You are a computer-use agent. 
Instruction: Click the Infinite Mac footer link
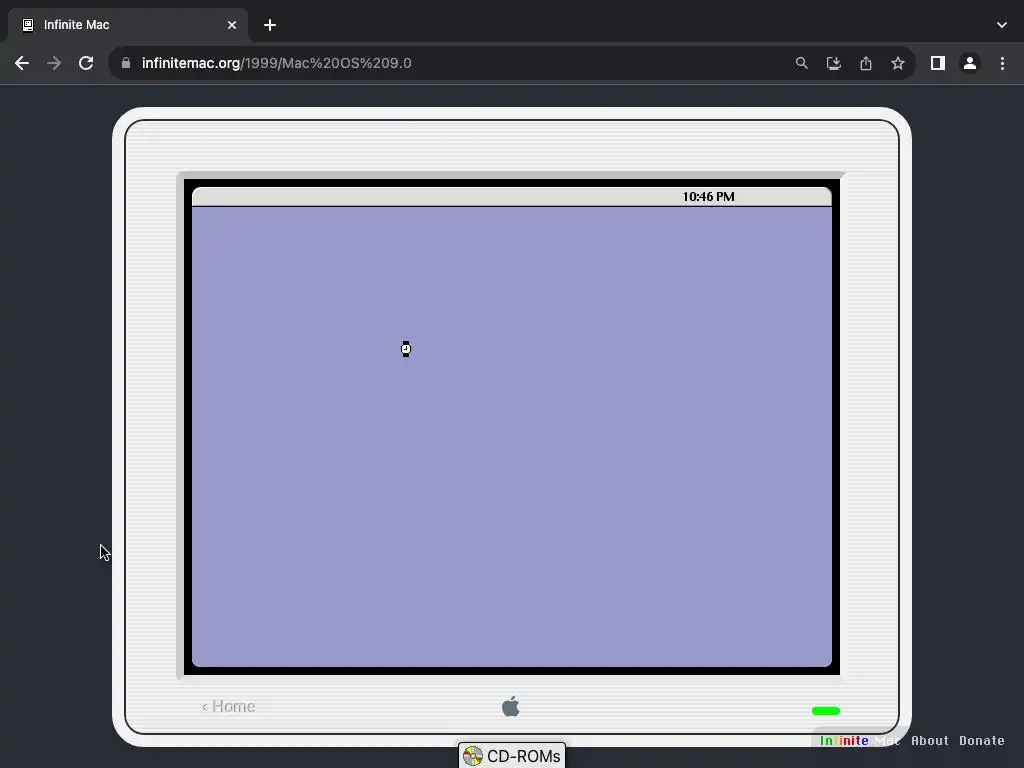pyautogui.click(x=859, y=741)
